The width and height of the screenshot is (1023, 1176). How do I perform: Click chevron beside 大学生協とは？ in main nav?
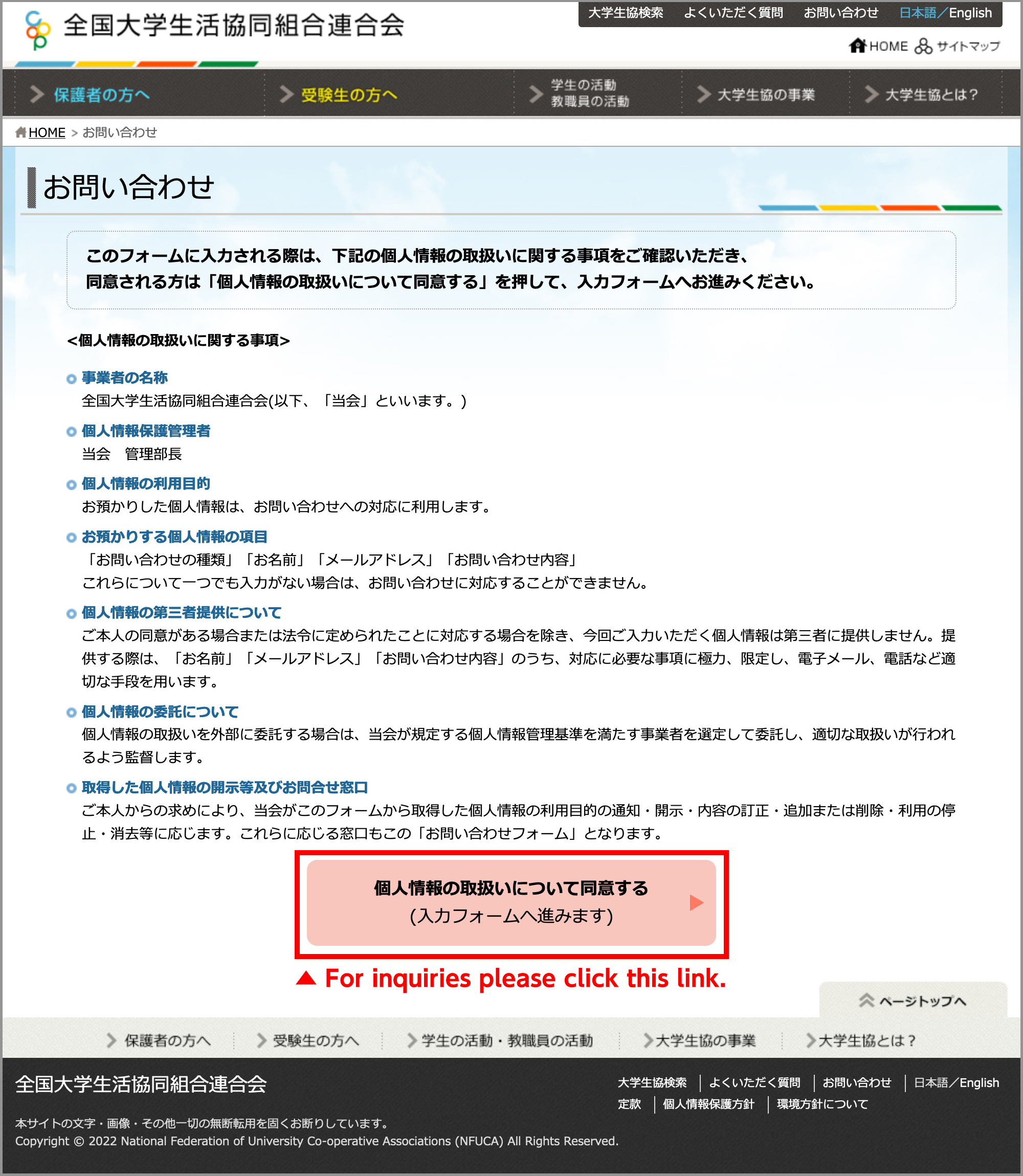[x=871, y=94]
